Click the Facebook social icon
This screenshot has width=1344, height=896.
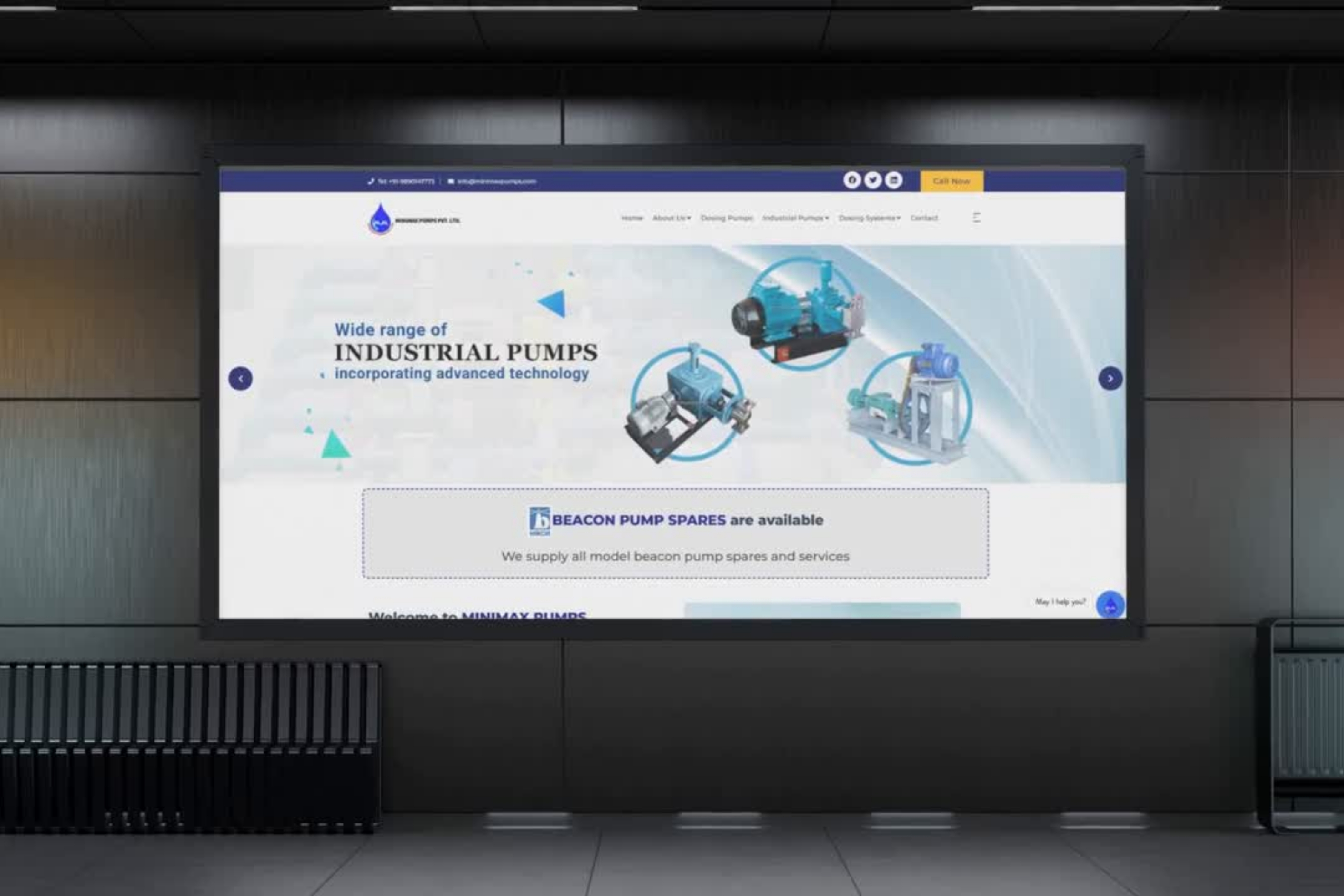[x=851, y=180]
